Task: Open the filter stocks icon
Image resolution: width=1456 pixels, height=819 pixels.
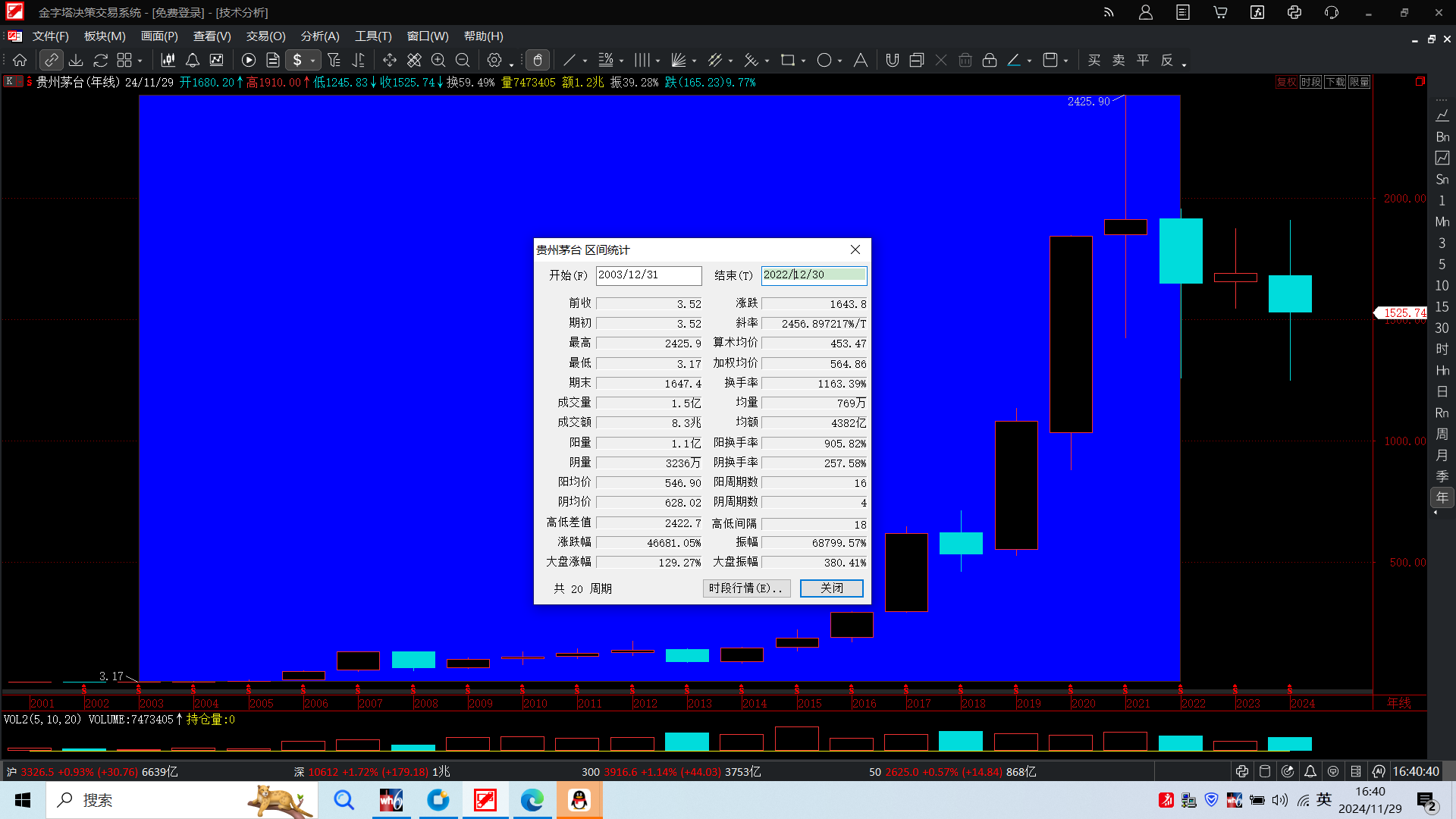Action: [334, 60]
